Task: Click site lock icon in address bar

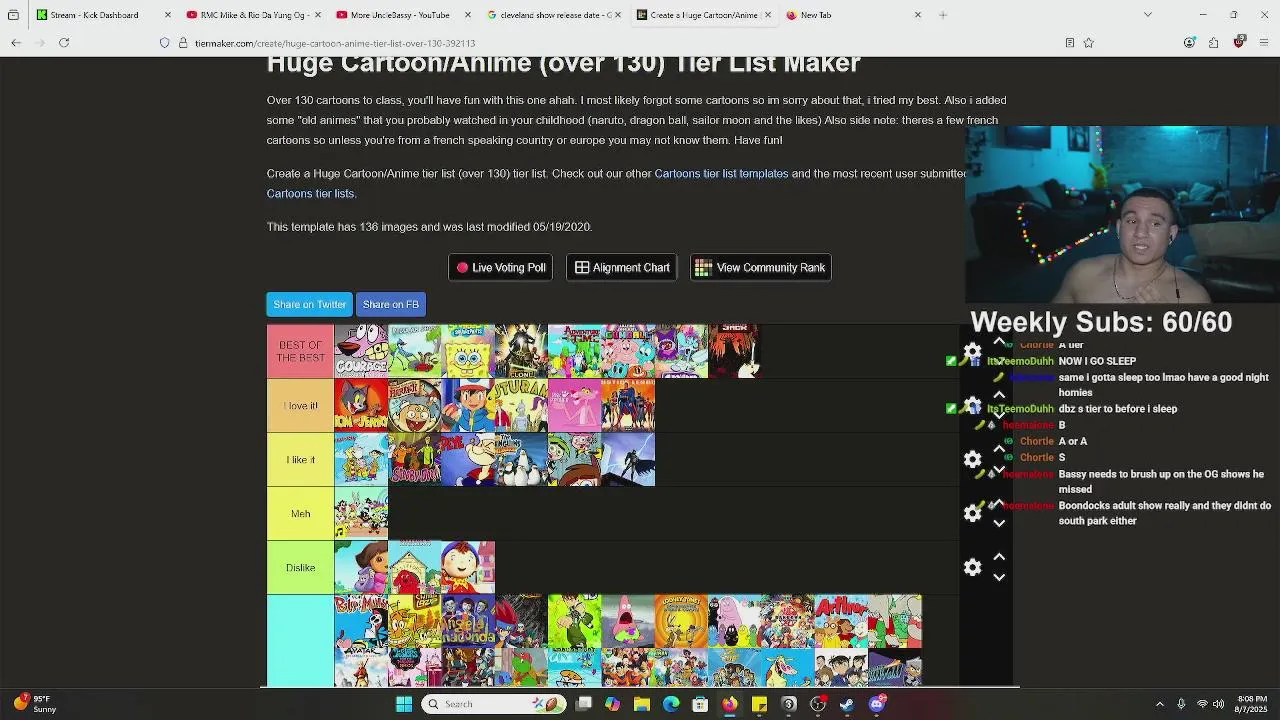Action: click(x=183, y=43)
